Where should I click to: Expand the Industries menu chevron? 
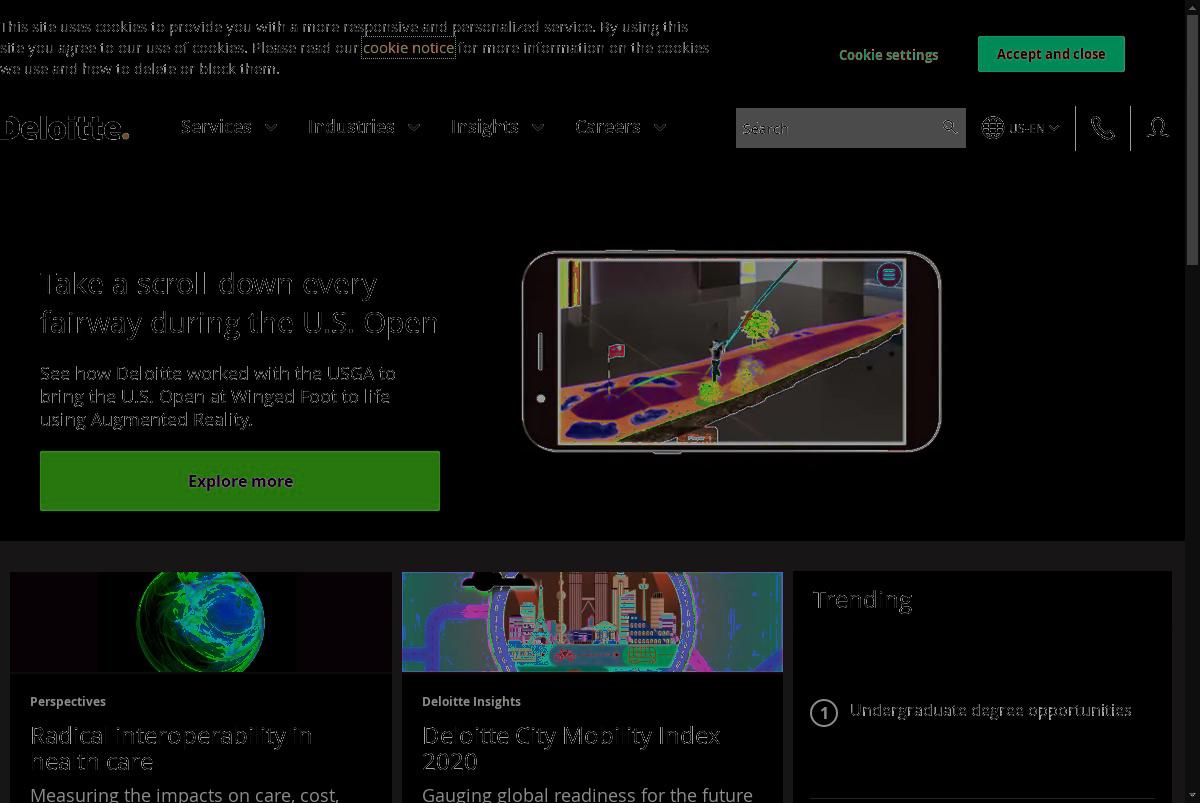click(414, 127)
